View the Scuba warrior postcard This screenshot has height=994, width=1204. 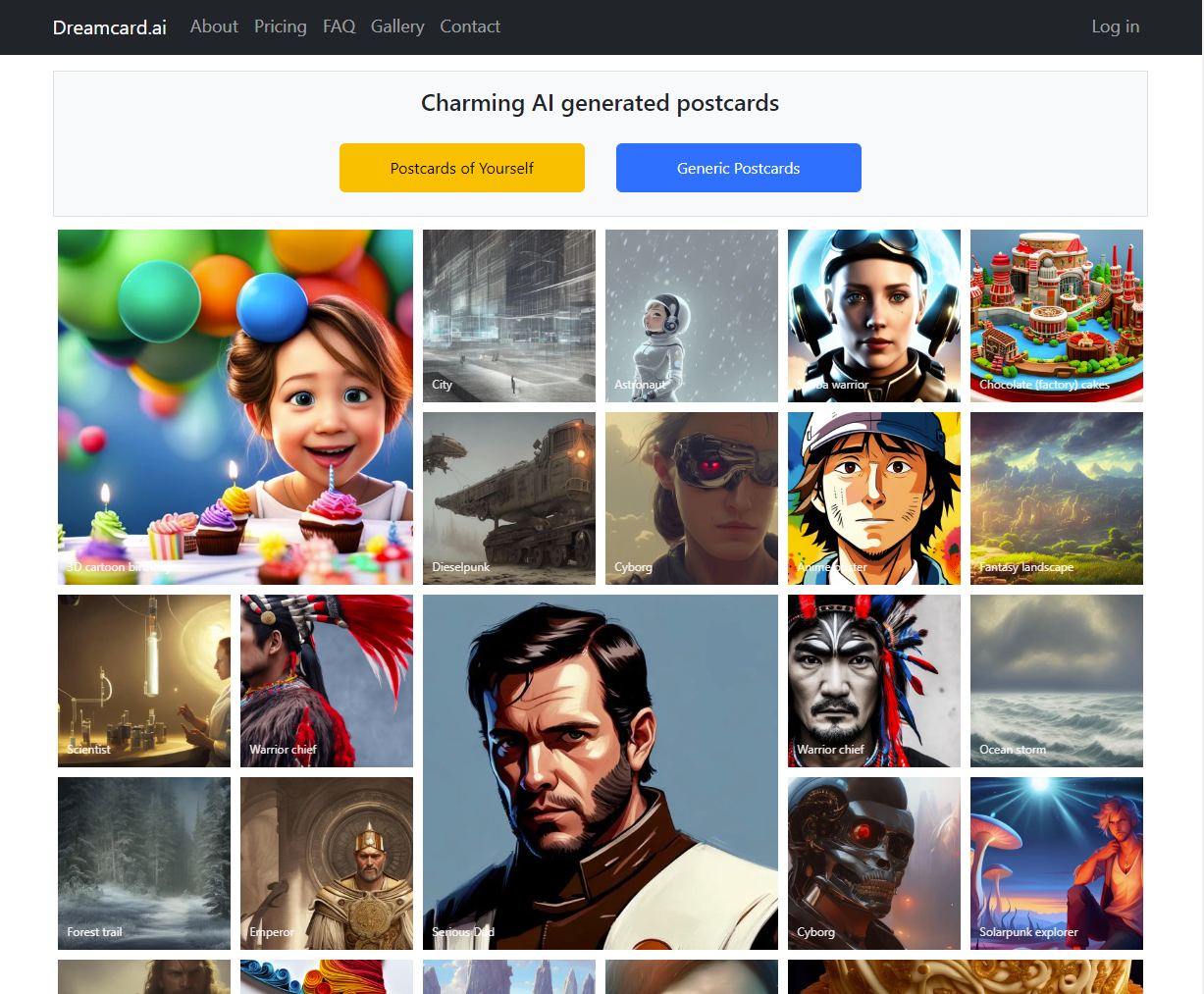click(874, 316)
